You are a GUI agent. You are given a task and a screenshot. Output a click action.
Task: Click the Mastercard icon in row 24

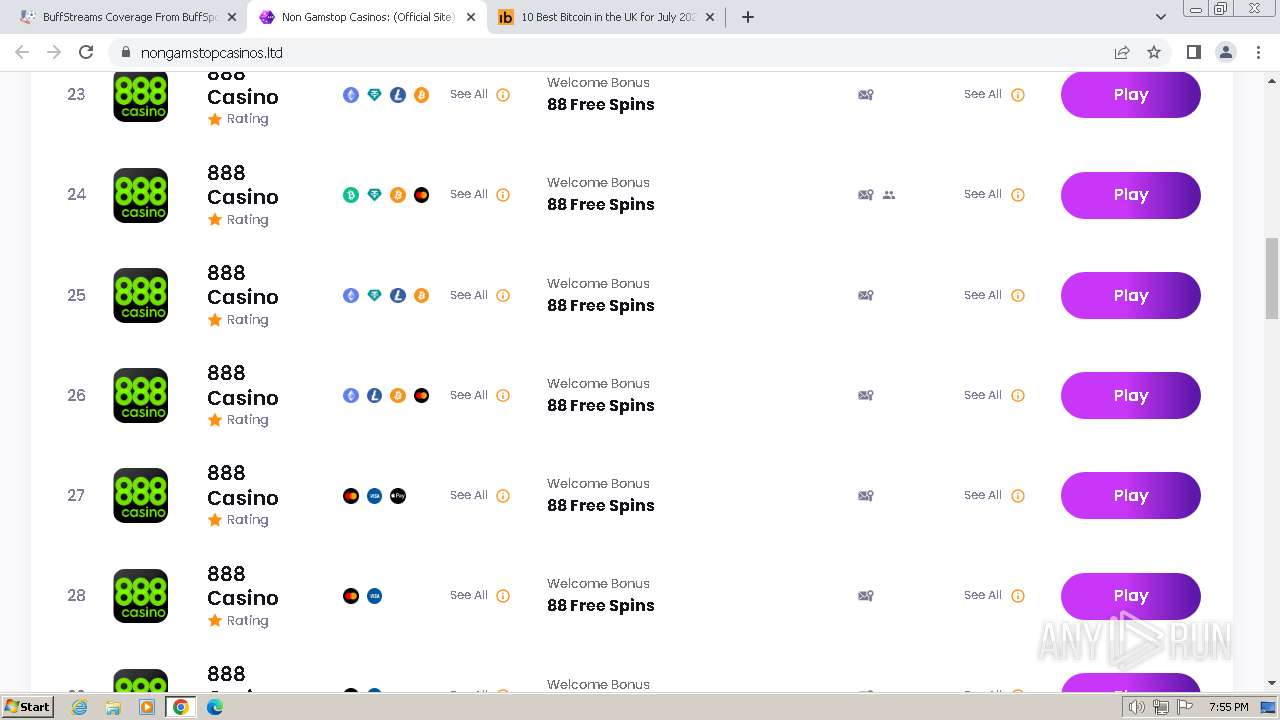pyautogui.click(x=422, y=195)
